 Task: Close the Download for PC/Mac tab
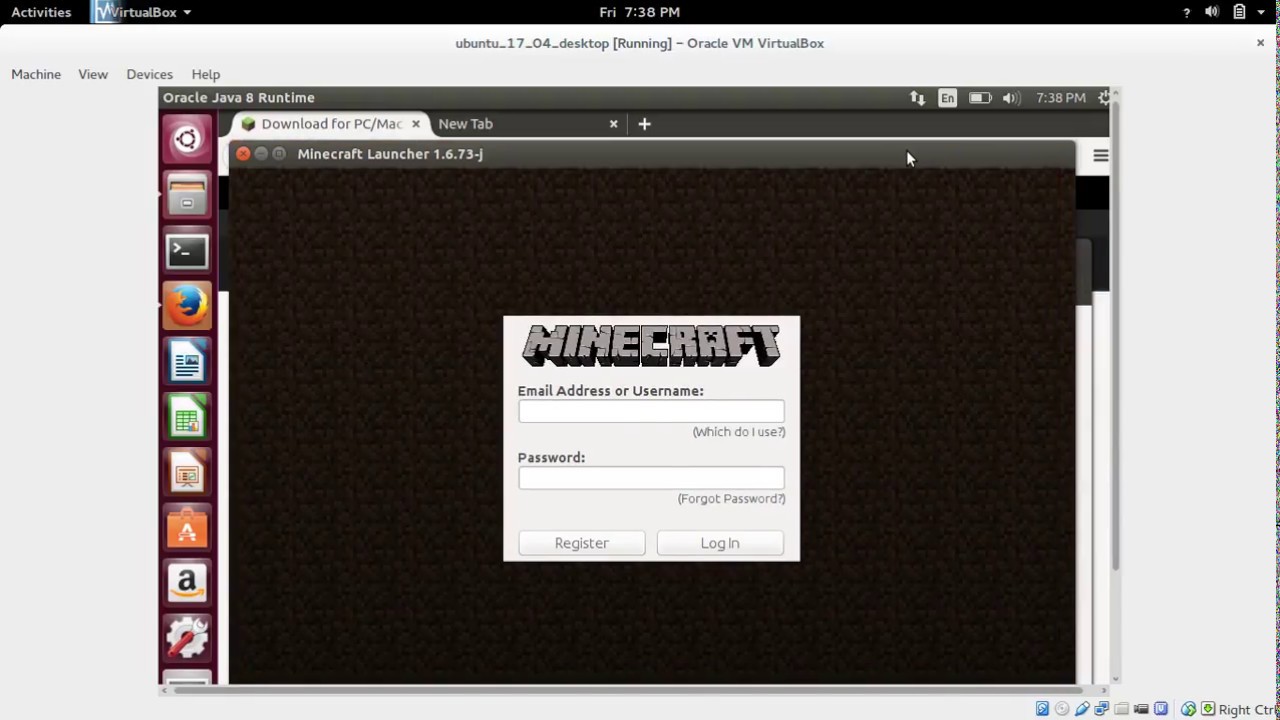tap(415, 124)
